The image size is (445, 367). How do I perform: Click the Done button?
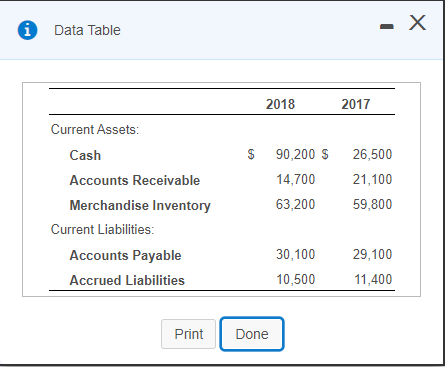[252, 334]
